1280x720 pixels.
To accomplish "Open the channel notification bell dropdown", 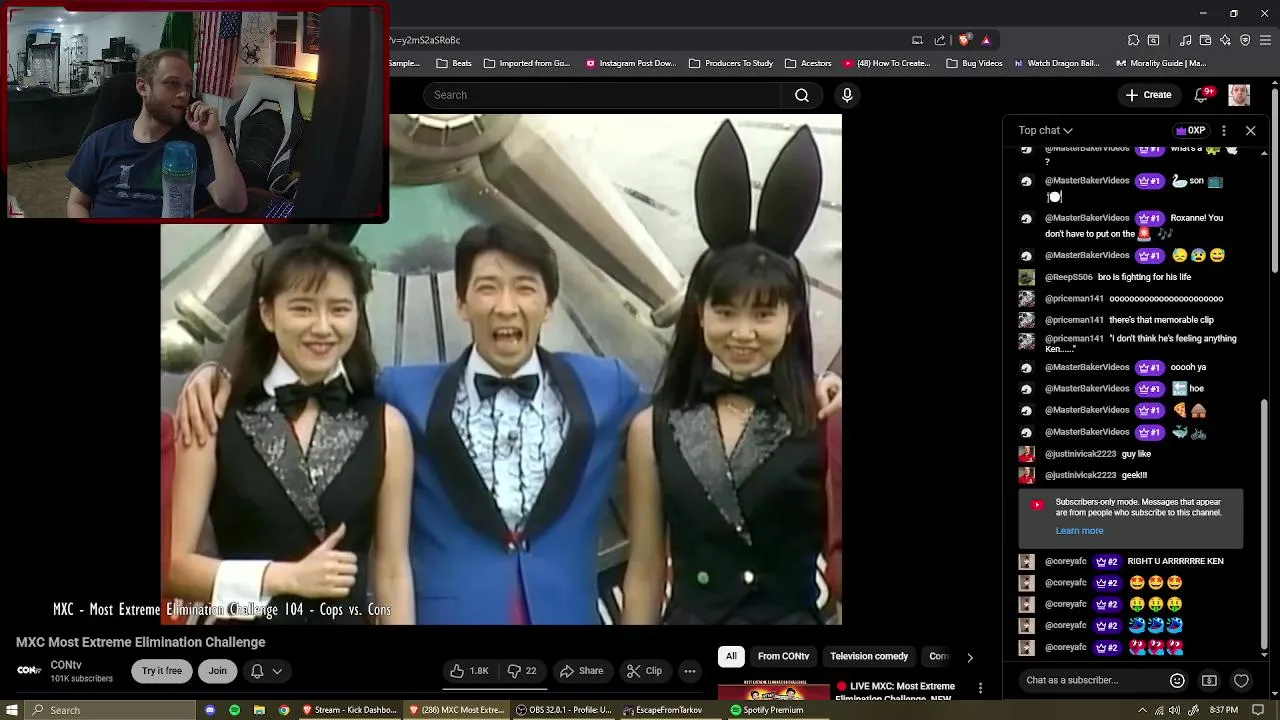I will coord(266,671).
